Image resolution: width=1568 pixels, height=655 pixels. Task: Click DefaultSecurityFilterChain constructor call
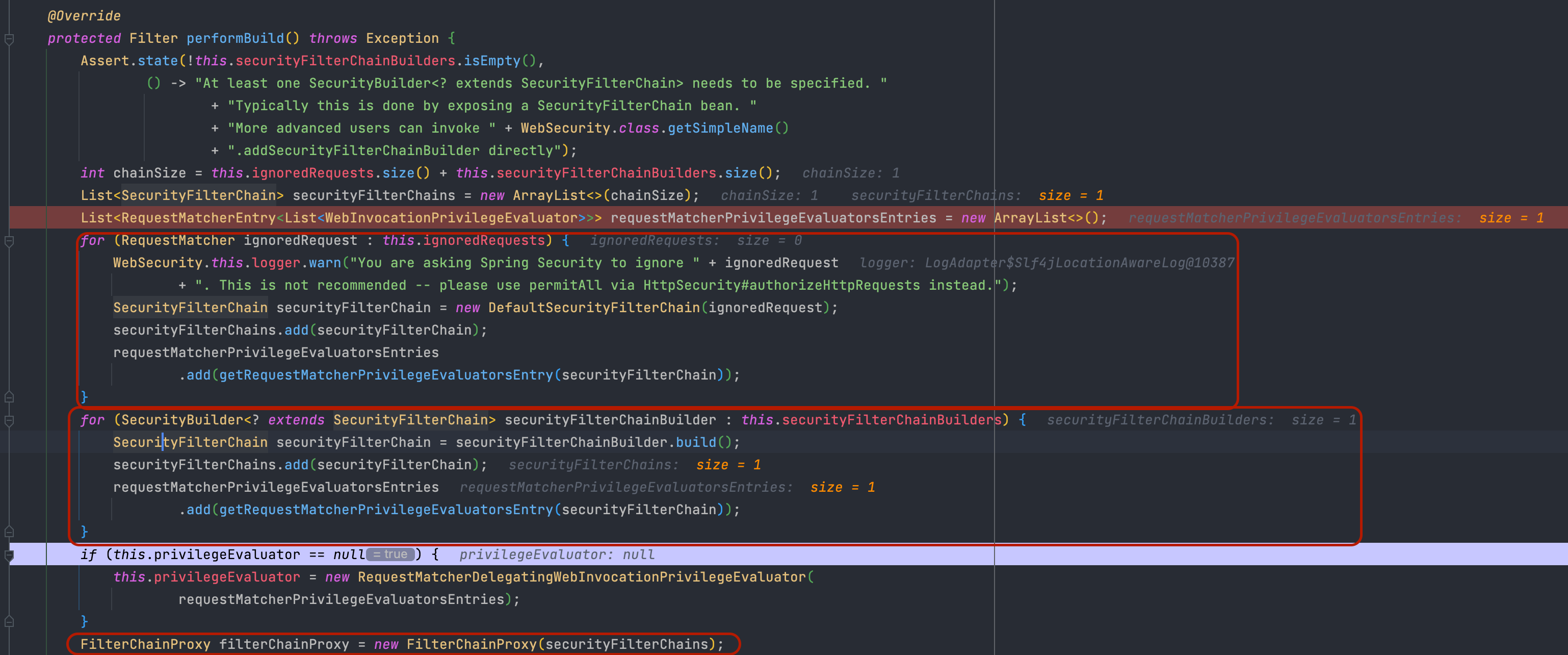point(593,308)
